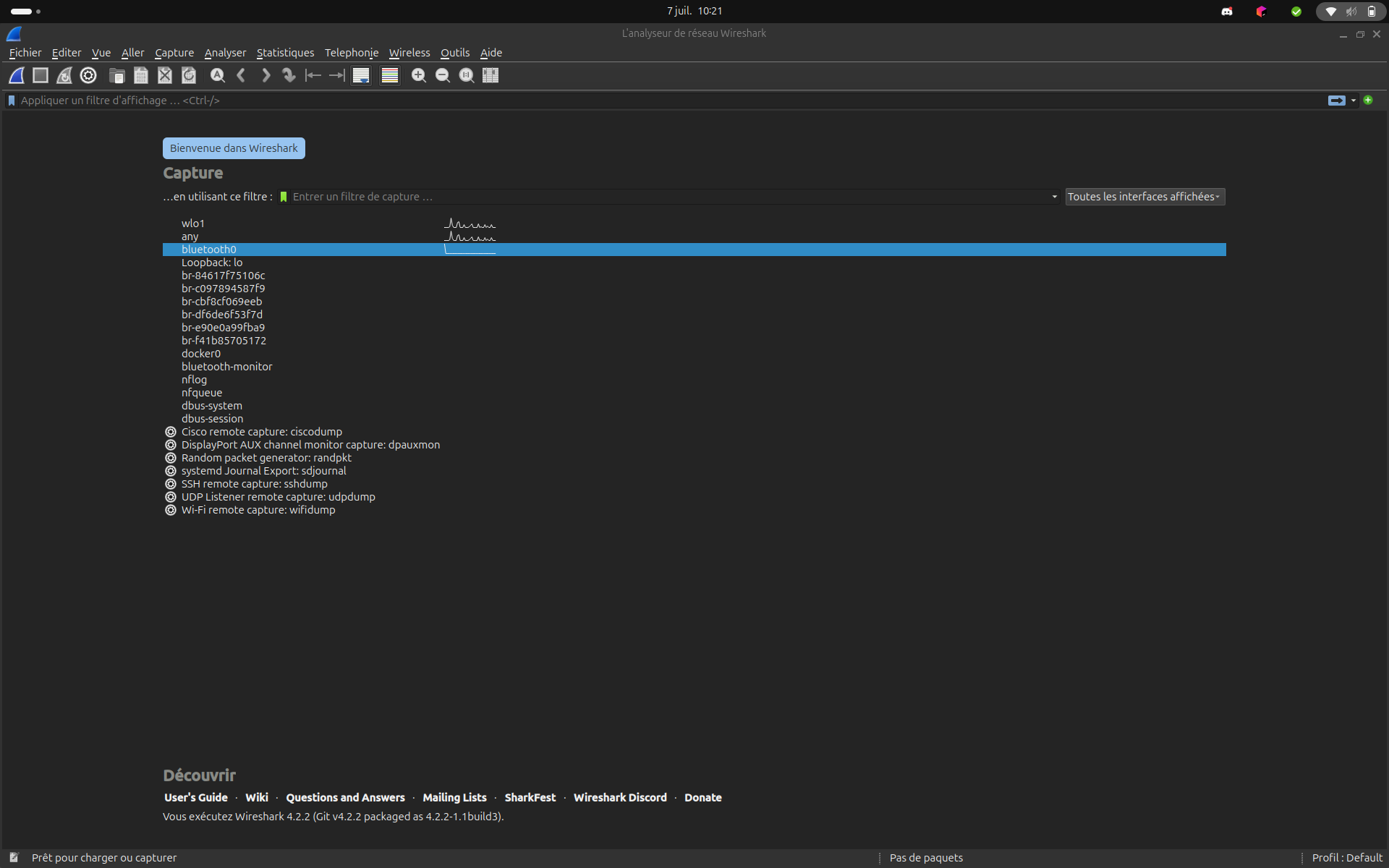This screenshot has height=868, width=1389.
Task: Click the capture filter input field
Action: [669, 197]
